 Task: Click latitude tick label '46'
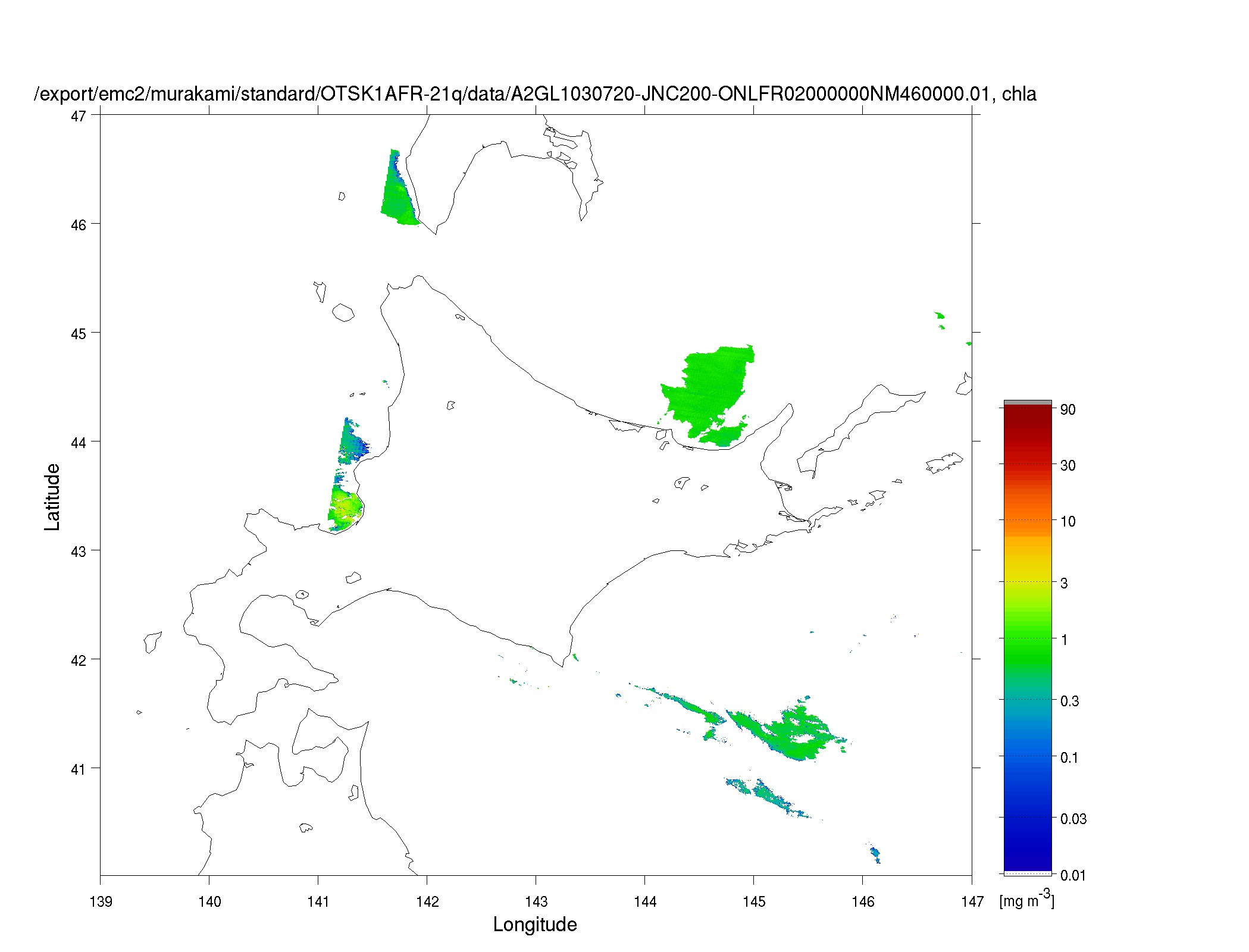pos(78,224)
